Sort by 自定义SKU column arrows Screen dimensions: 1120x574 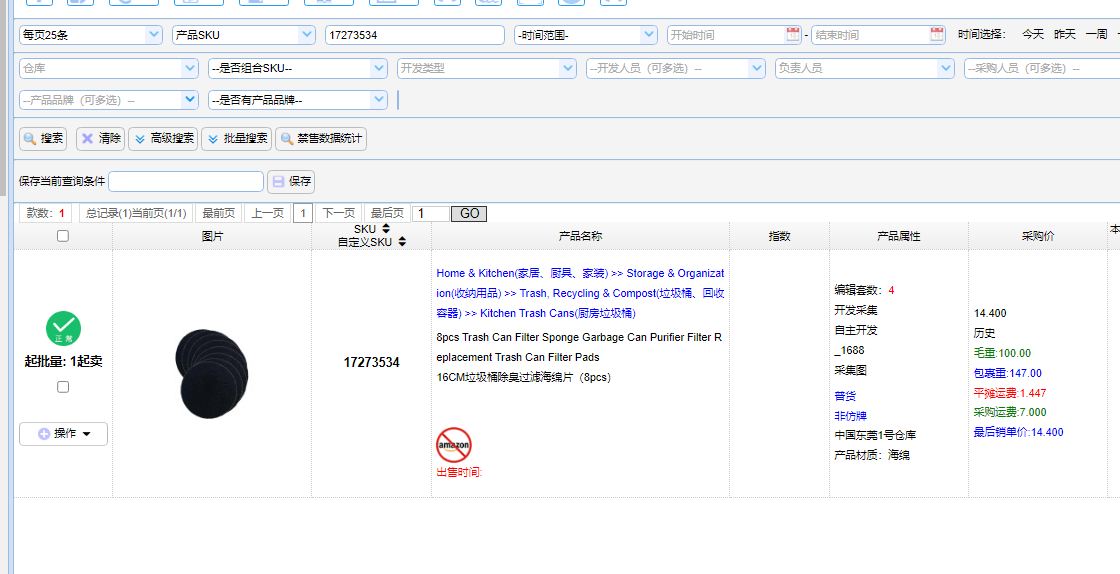402,242
